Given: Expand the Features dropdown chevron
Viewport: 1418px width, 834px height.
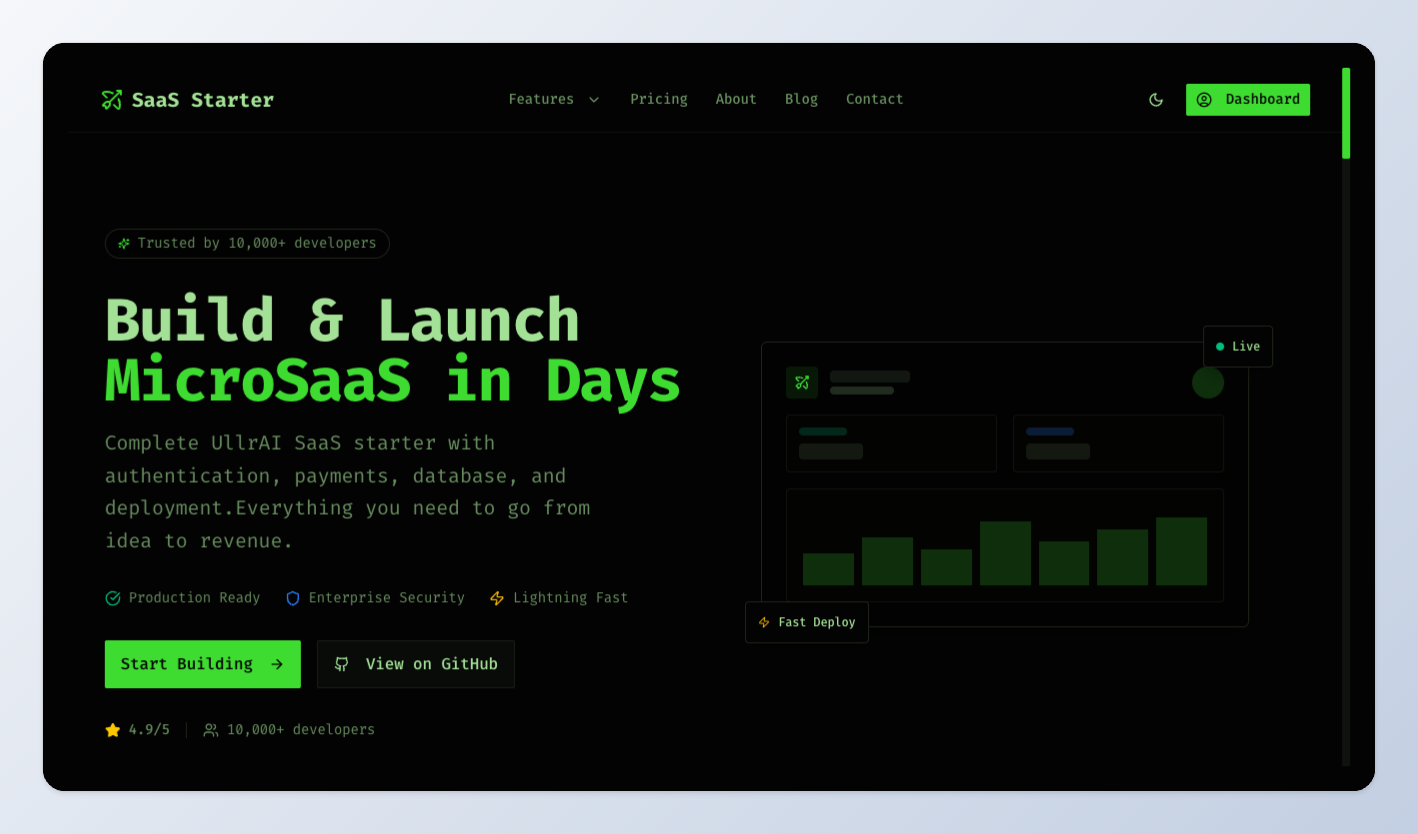Looking at the screenshot, I should [x=594, y=100].
